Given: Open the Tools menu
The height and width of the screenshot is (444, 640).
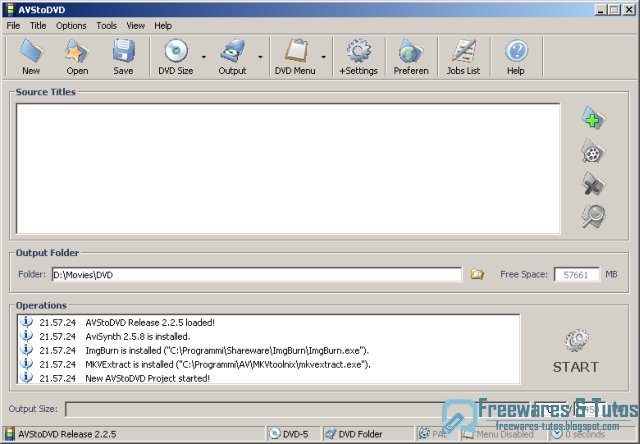Looking at the screenshot, I should (107, 26).
